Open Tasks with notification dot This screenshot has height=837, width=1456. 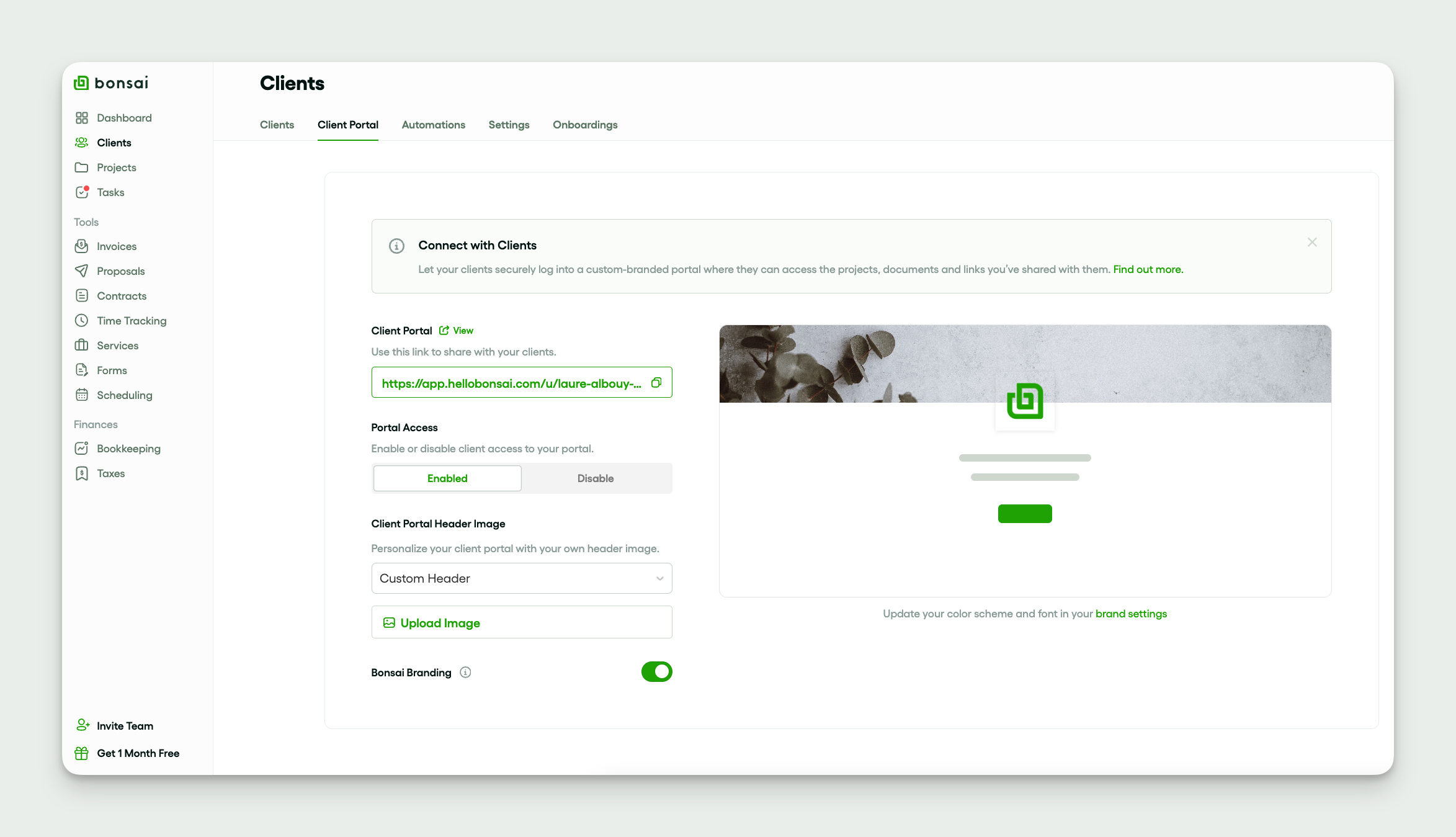click(x=110, y=192)
